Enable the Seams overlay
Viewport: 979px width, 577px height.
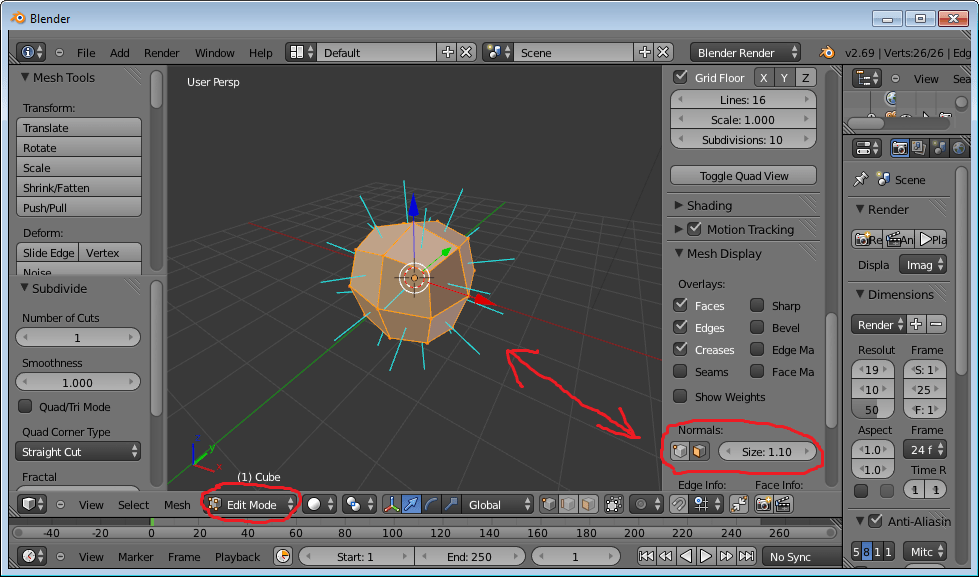coord(681,371)
